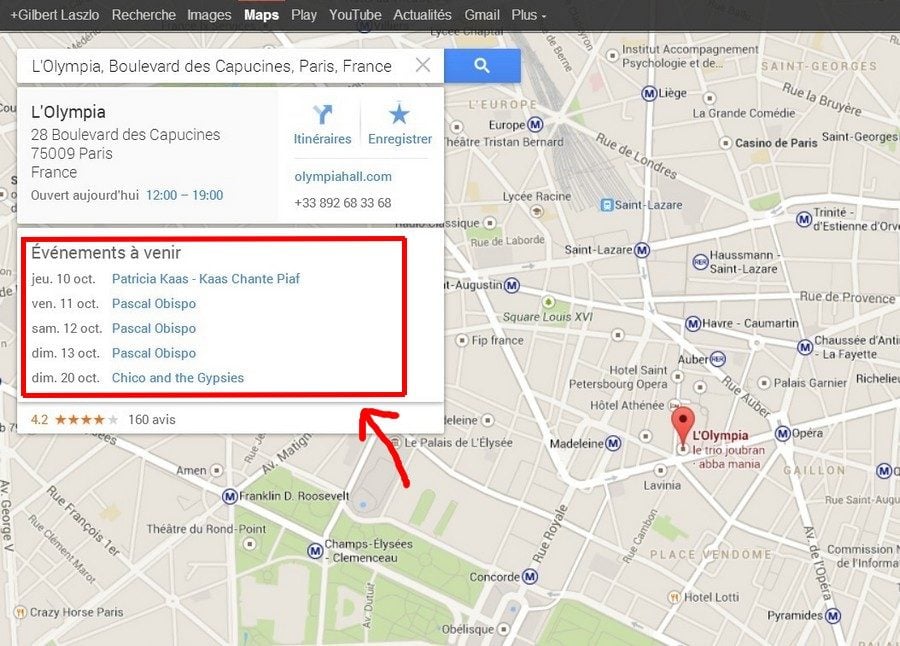Open Actualités in the top bar
This screenshot has height=646, width=900.
[422, 15]
